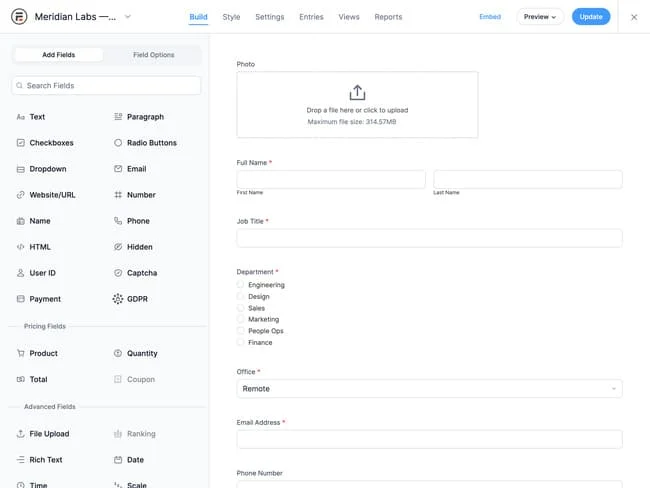This screenshot has width=650, height=488.
Task: Add a User ID field
Action: click(x=36, y=273)
